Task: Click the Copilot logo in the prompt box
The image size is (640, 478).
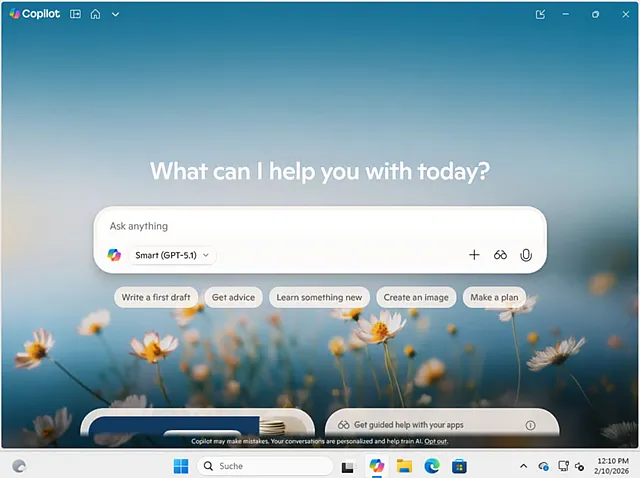Action: coord(114,255)
